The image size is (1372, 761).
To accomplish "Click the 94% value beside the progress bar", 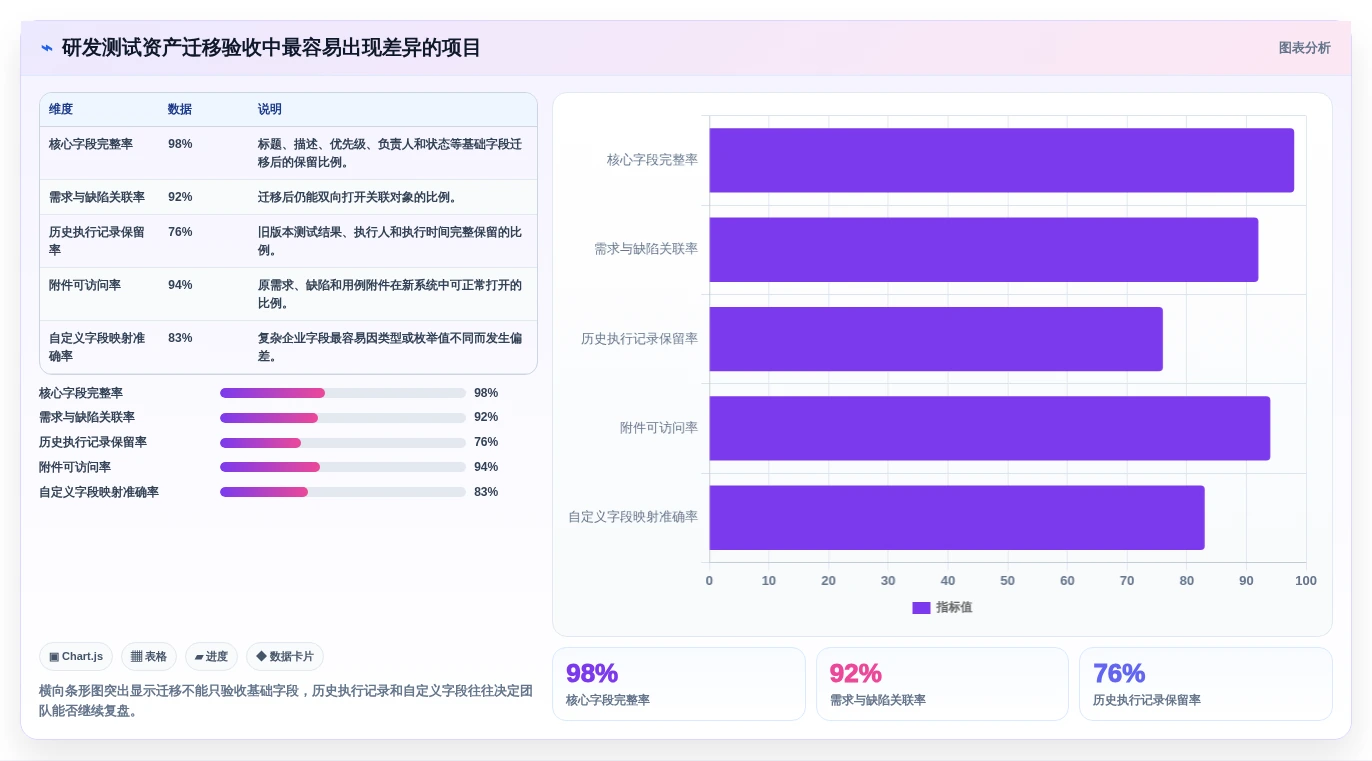I will pos(486,467).
